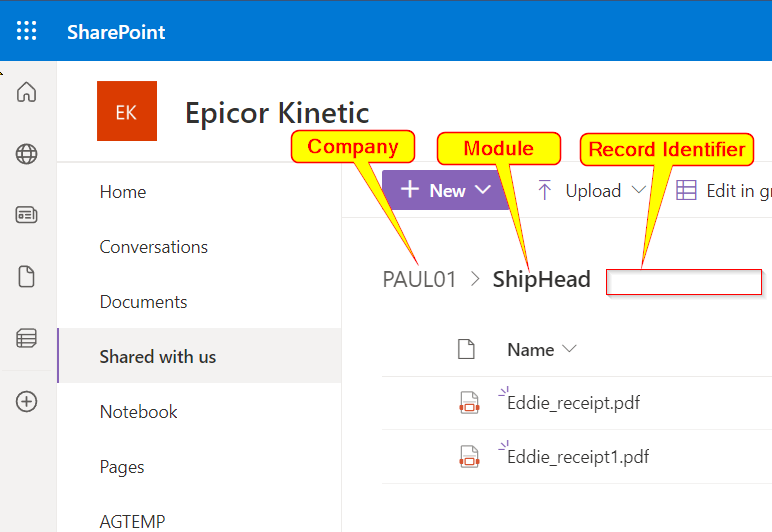Sort by the Name column header
772x532 pixels.
542,350
